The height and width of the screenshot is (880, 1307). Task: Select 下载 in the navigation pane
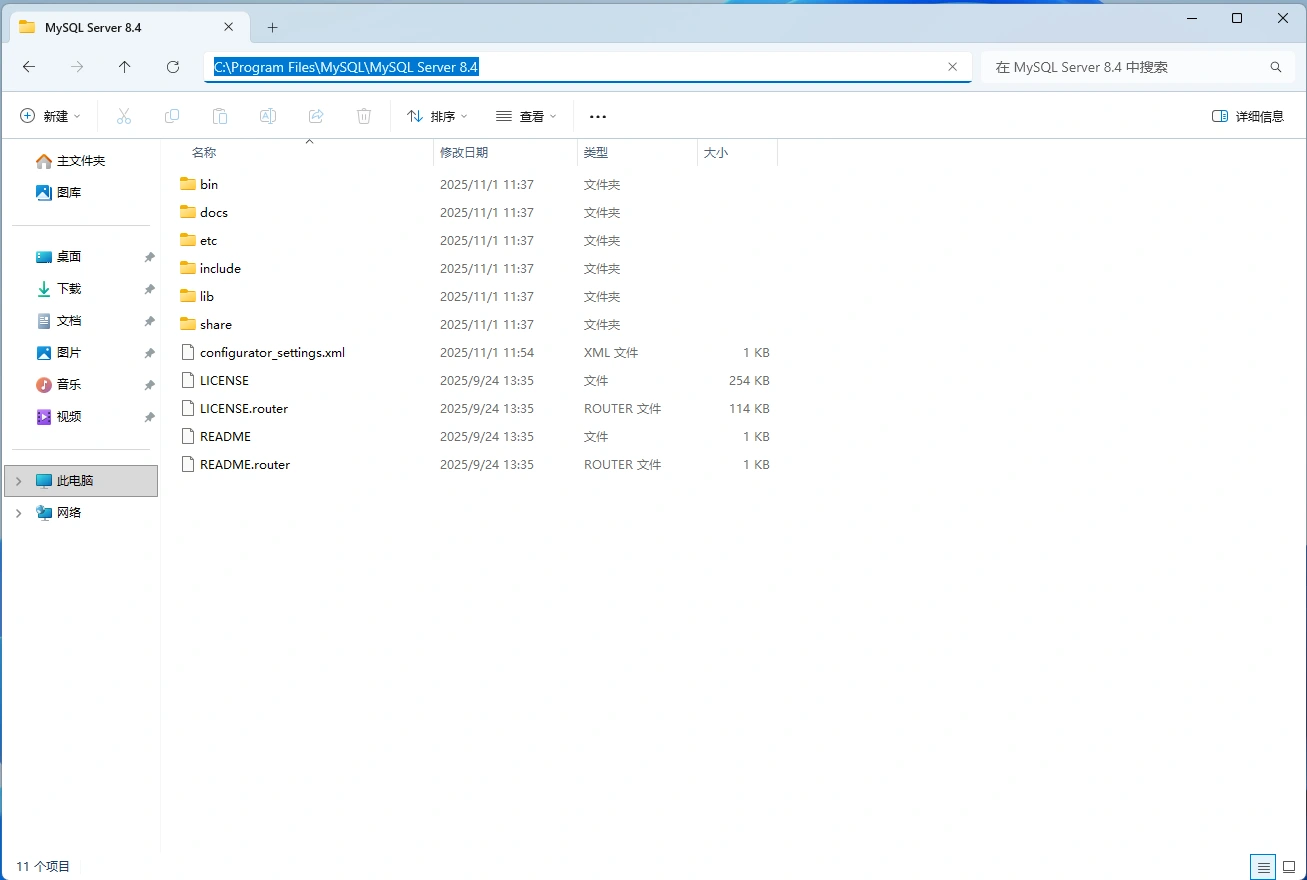[x=69, y=289]
